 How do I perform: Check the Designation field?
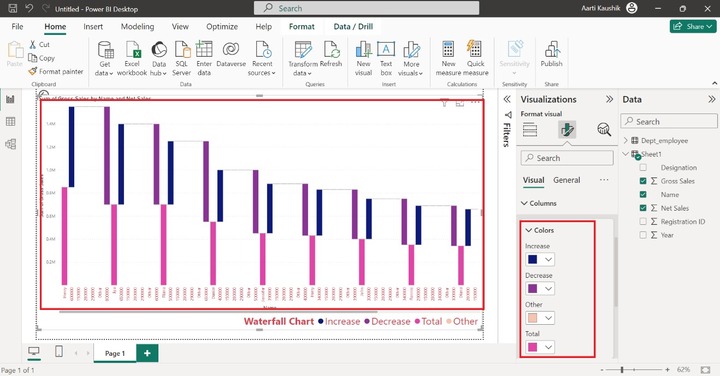pos(643,168)
